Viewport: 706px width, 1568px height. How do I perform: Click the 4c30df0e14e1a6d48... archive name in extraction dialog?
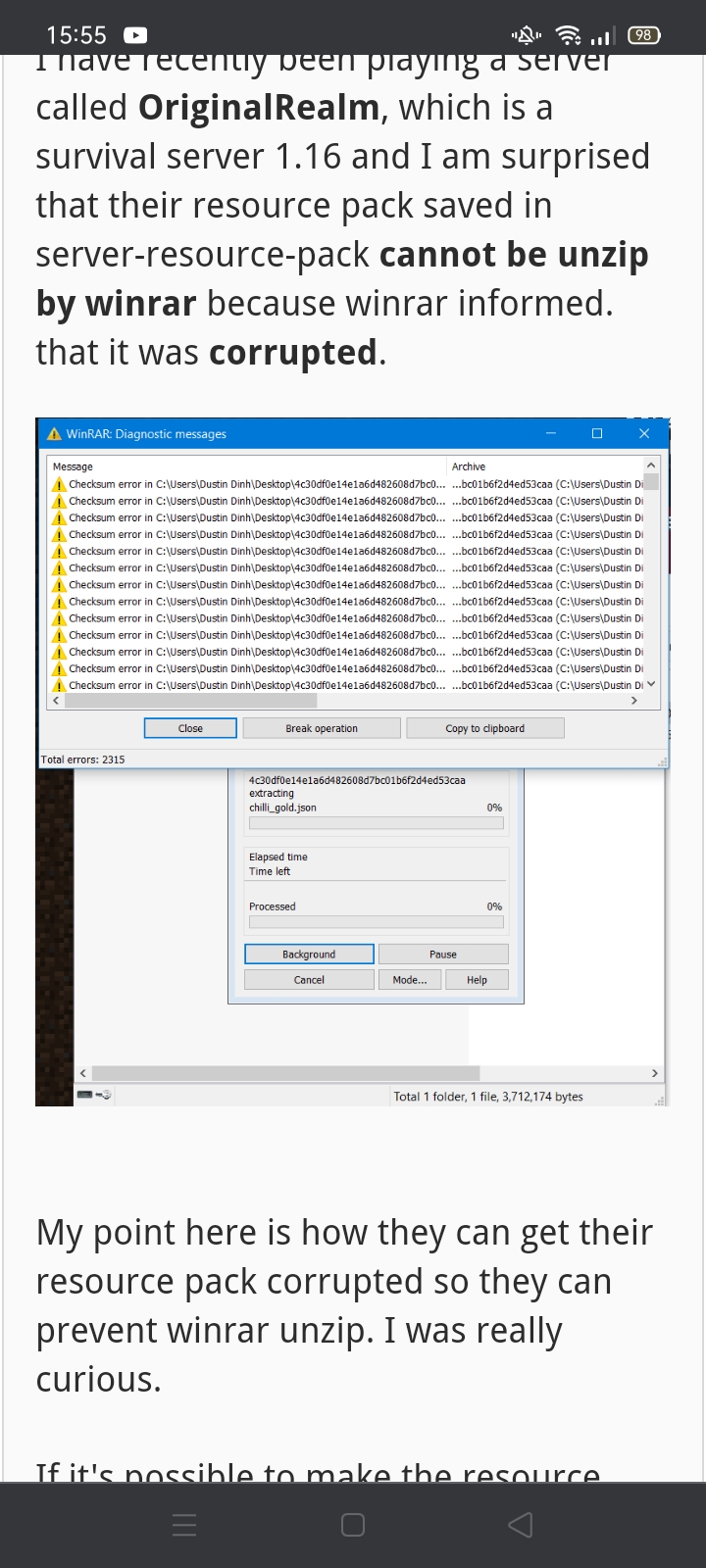[x=357, y=780]
